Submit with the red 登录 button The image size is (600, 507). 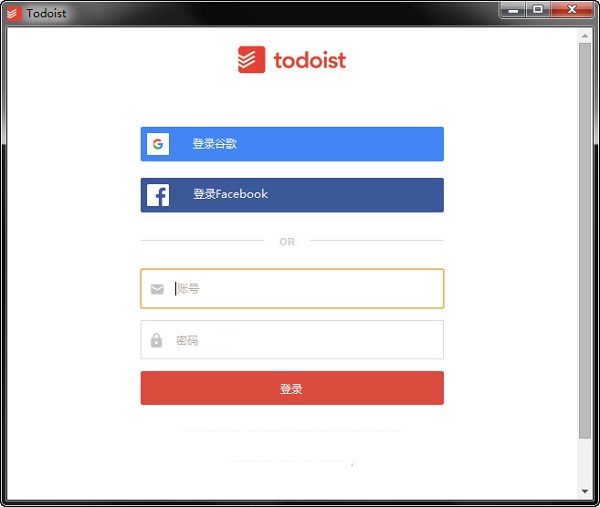tap(292, 388)
